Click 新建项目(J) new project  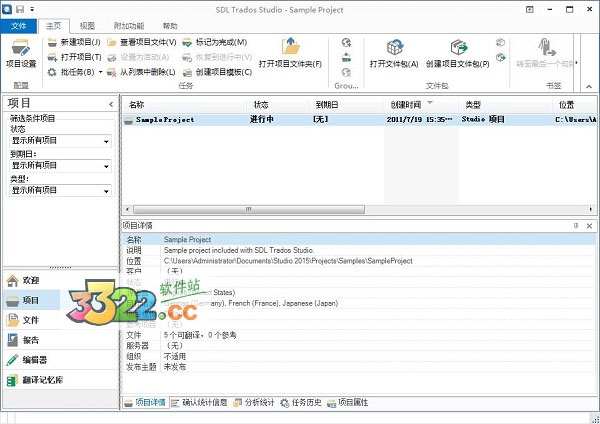(74, 42)
